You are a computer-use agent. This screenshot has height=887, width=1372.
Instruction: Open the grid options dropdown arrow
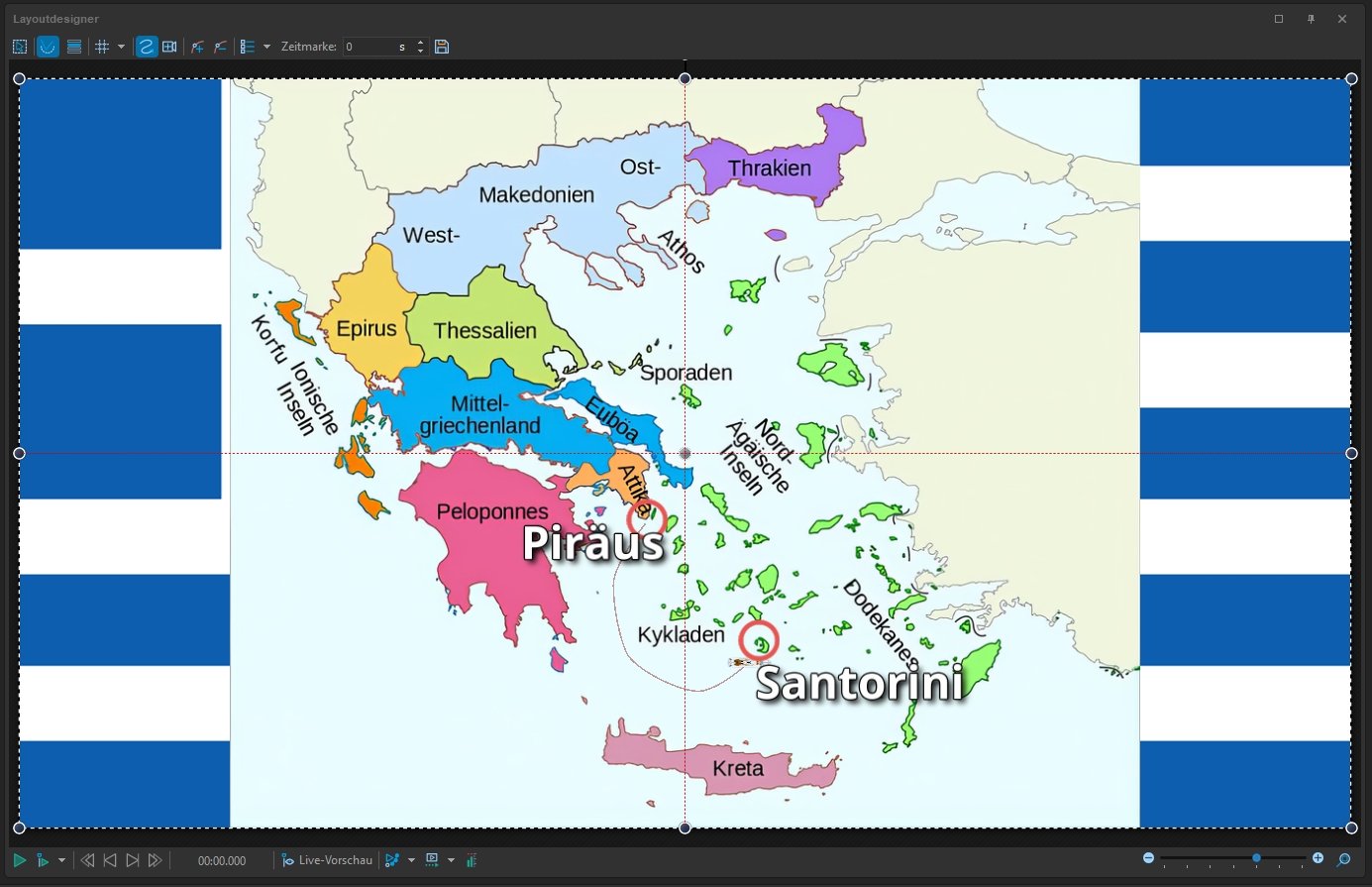122,47
